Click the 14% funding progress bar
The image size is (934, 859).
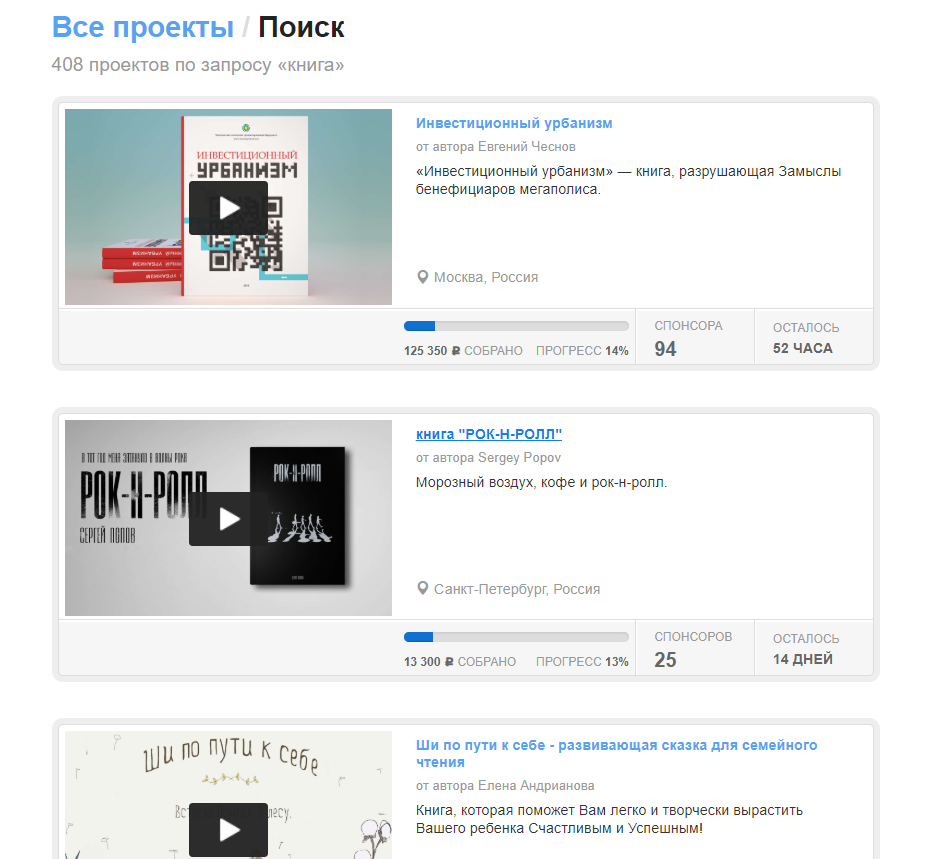point(516,326)
